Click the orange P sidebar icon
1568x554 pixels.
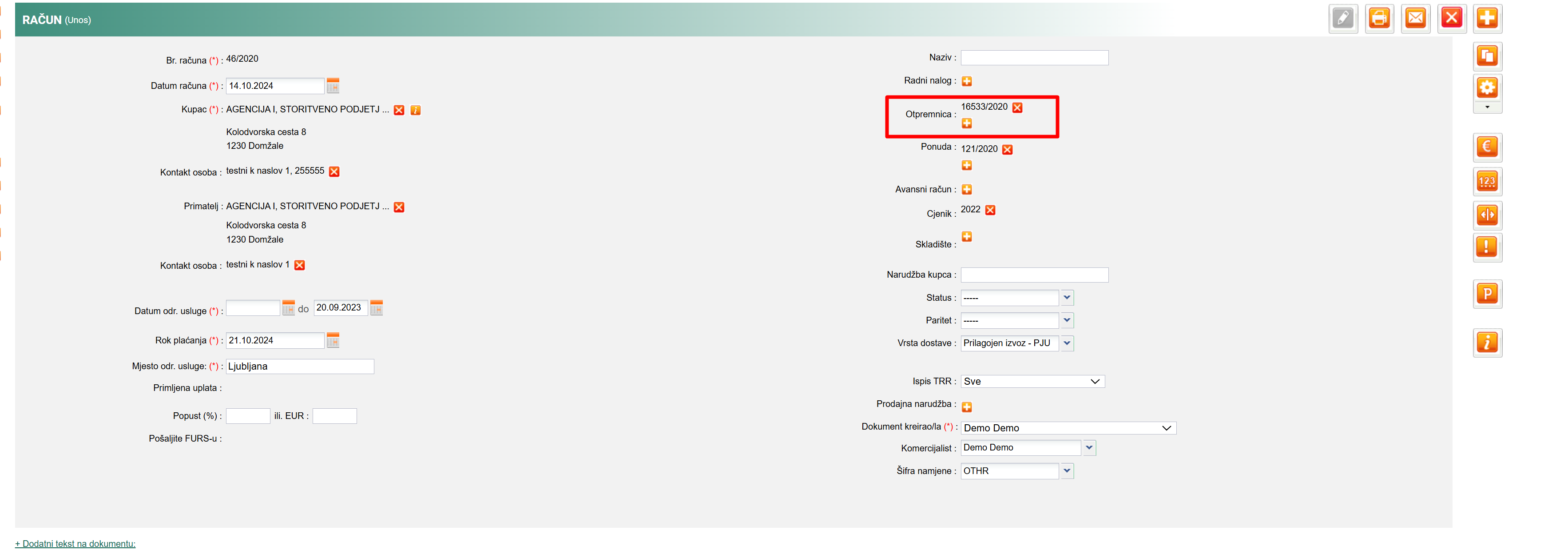1487,294
